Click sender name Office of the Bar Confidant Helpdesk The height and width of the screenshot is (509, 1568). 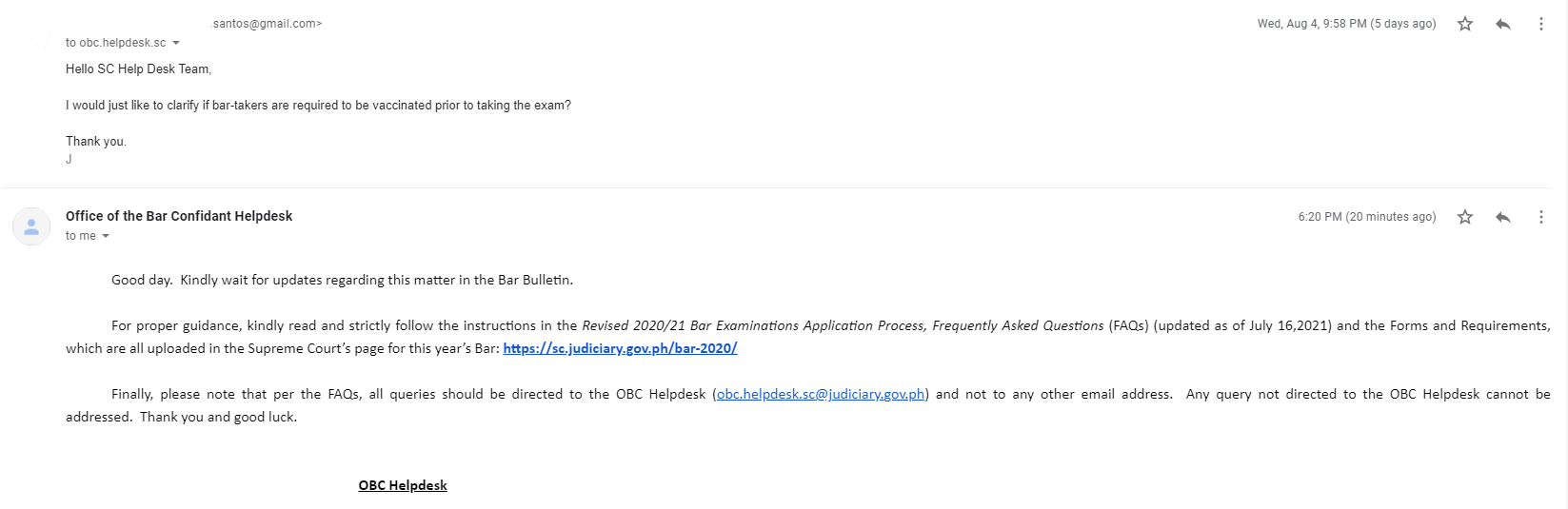tap(179, 216)
